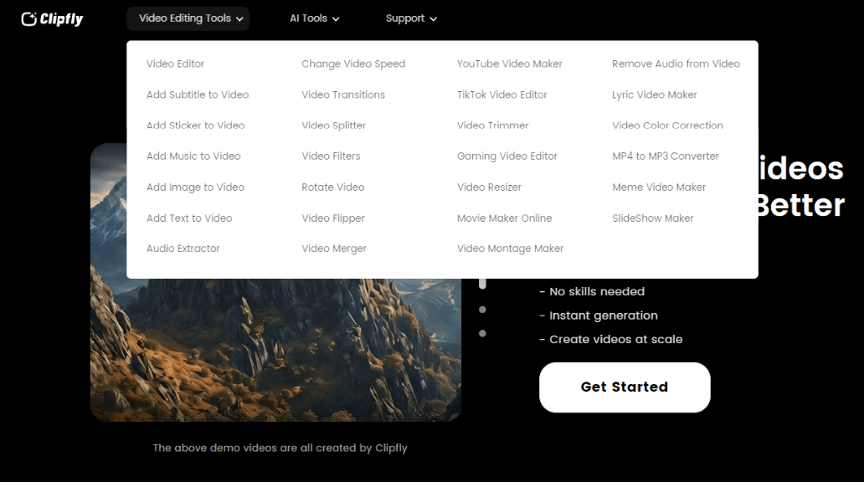Click the Get Started button
The image size is (864, 483).
624,387
